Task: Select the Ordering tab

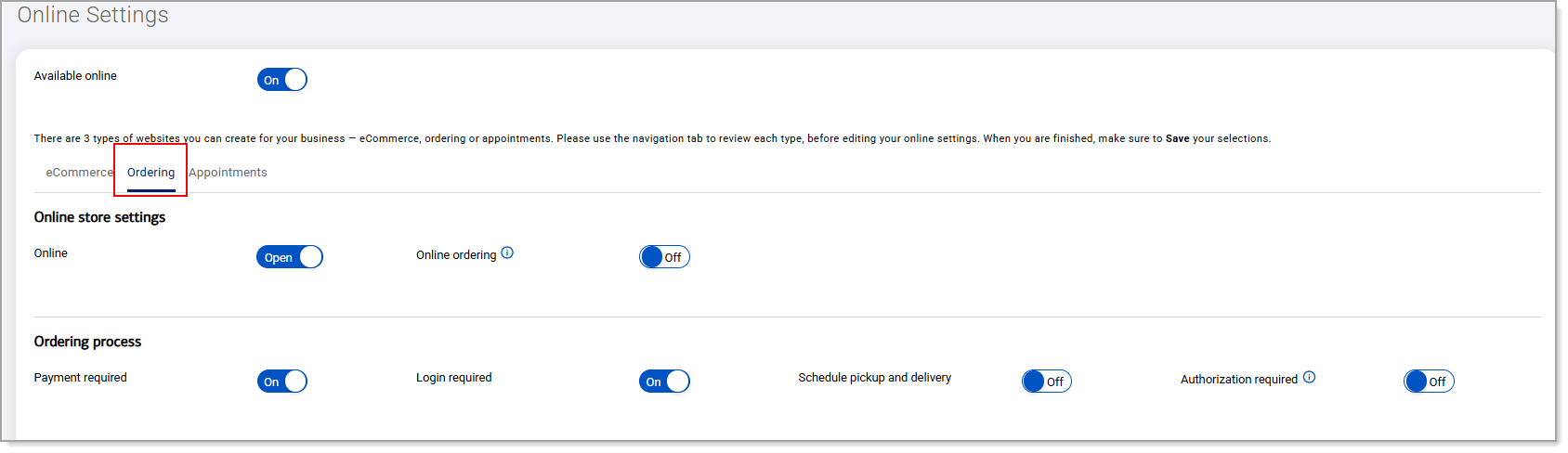Action: coord(151,173)
